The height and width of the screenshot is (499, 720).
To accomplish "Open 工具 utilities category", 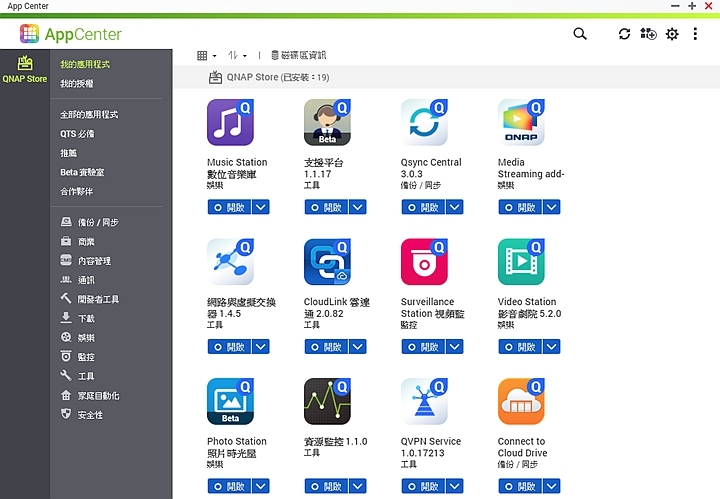I will (x=78, y=376).
